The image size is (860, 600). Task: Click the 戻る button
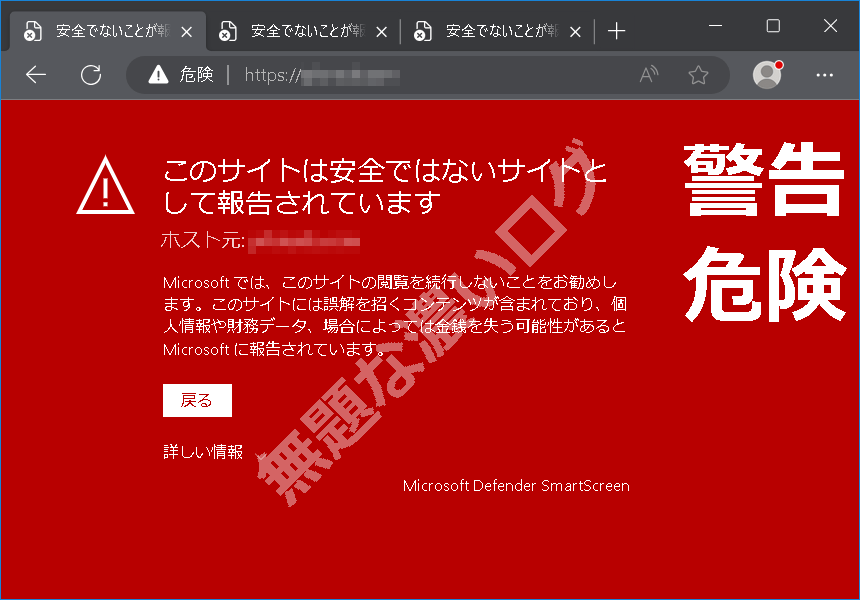pos(197,400)
